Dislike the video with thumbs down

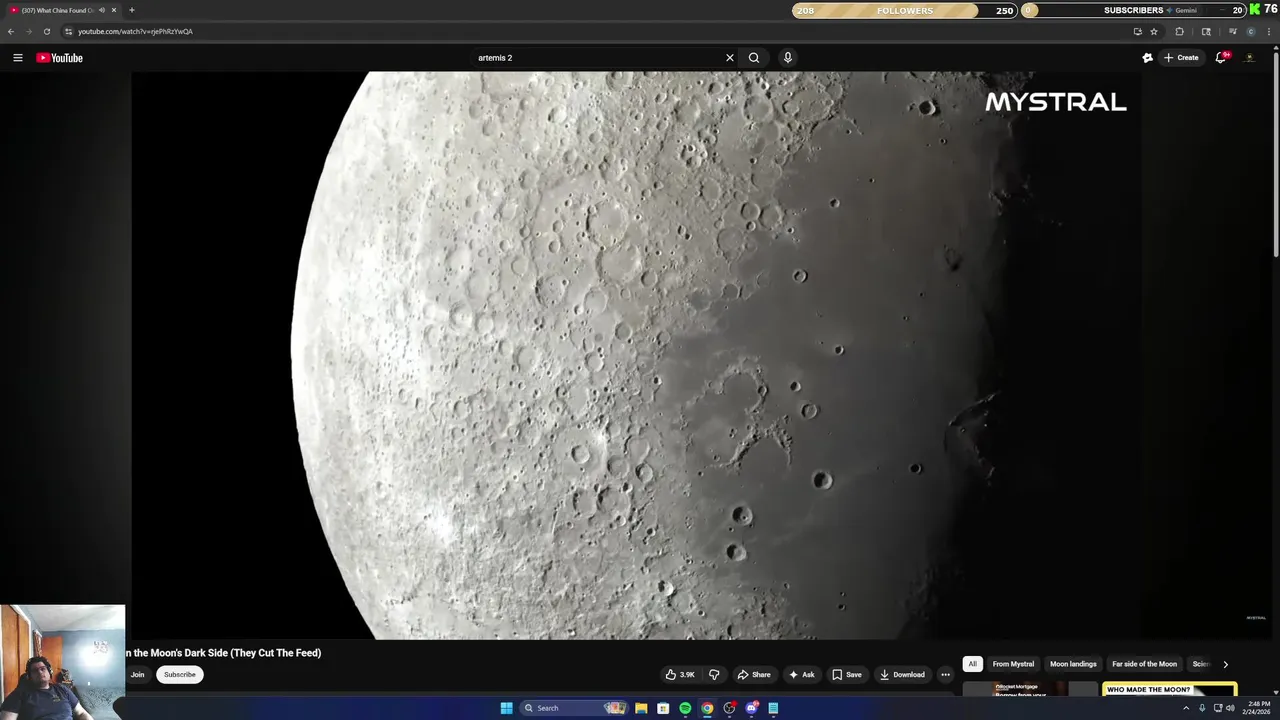(714, 675)
